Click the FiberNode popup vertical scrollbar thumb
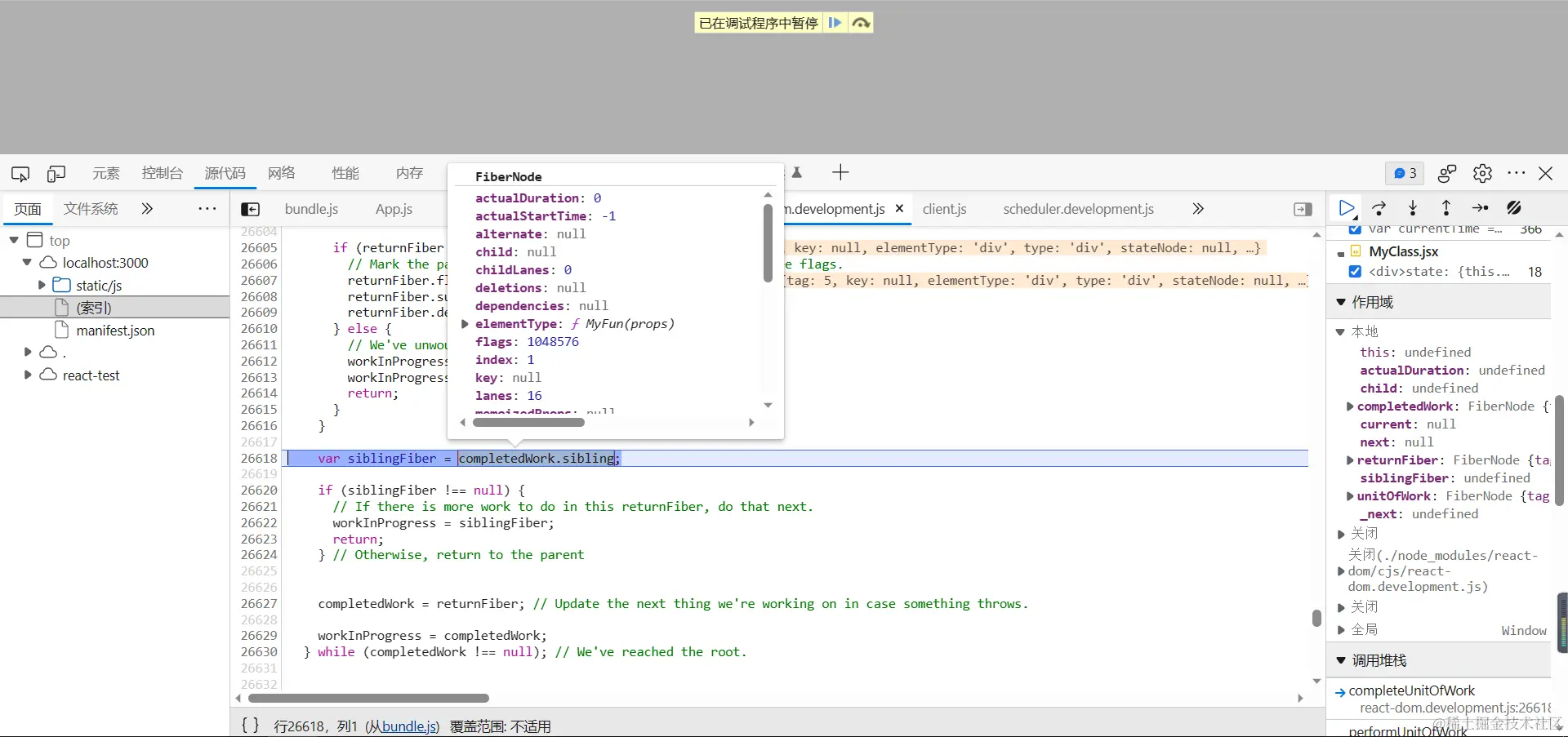This screenshot has width=1568, height=737. pos(768,243)
